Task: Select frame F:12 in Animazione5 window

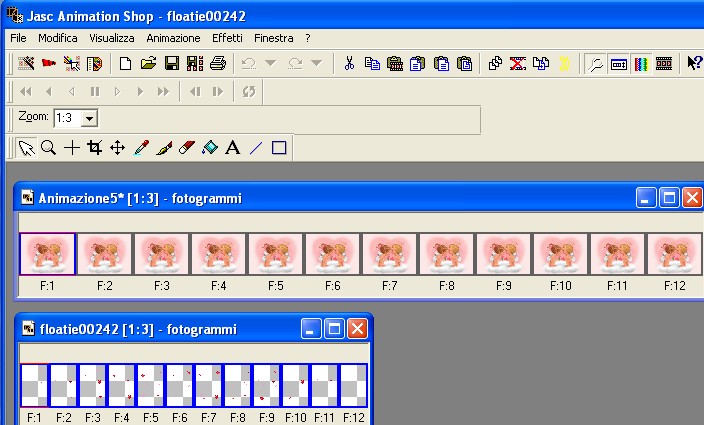Action: click(674, 254)
